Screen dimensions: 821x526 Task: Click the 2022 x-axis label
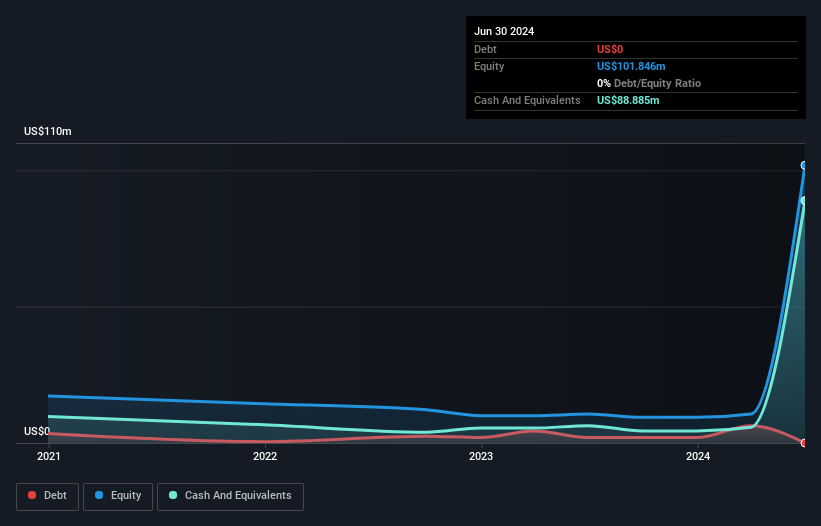265,456
